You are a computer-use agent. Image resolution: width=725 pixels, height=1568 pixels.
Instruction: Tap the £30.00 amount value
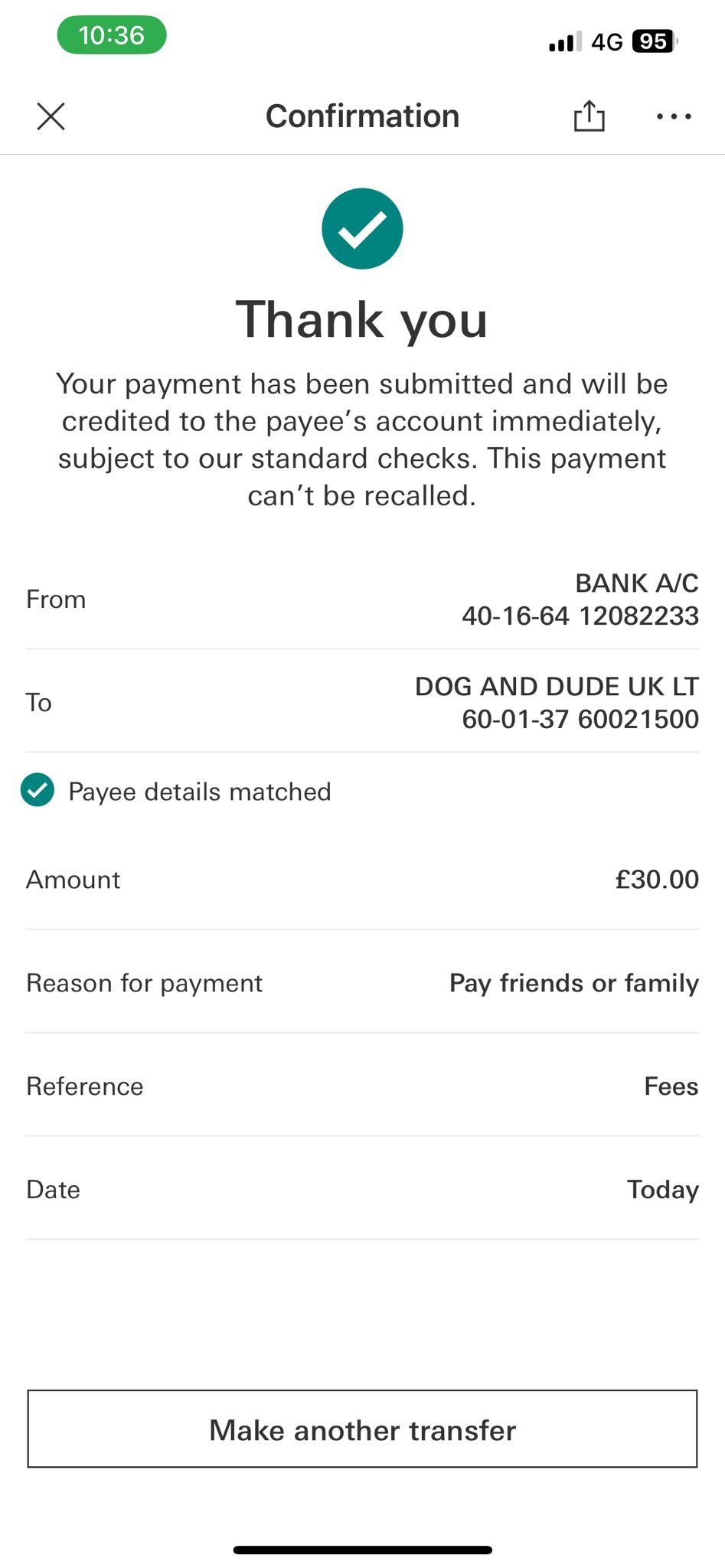[x=657, y=879]
